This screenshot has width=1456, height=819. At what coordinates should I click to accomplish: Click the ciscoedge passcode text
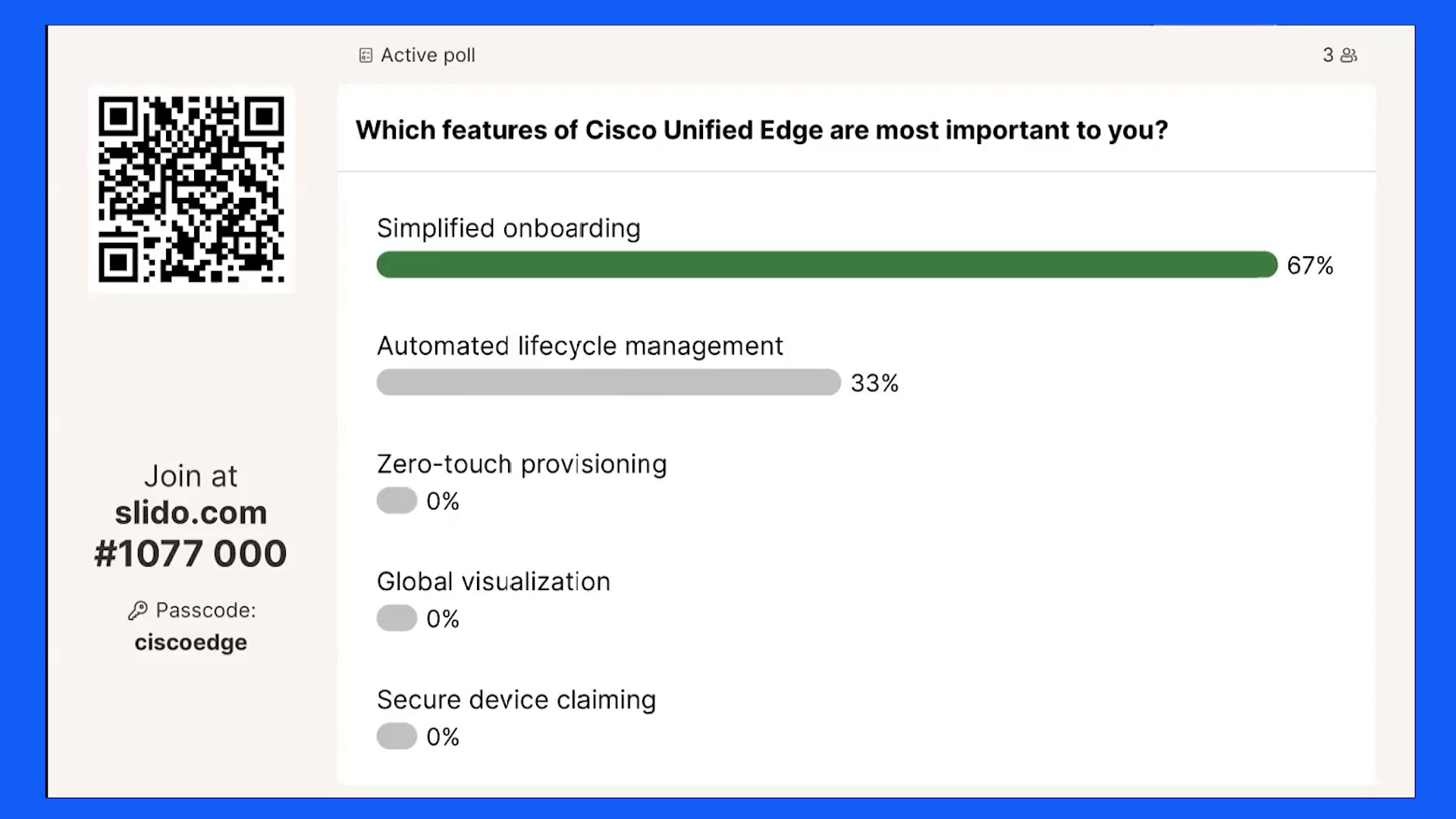191,642
